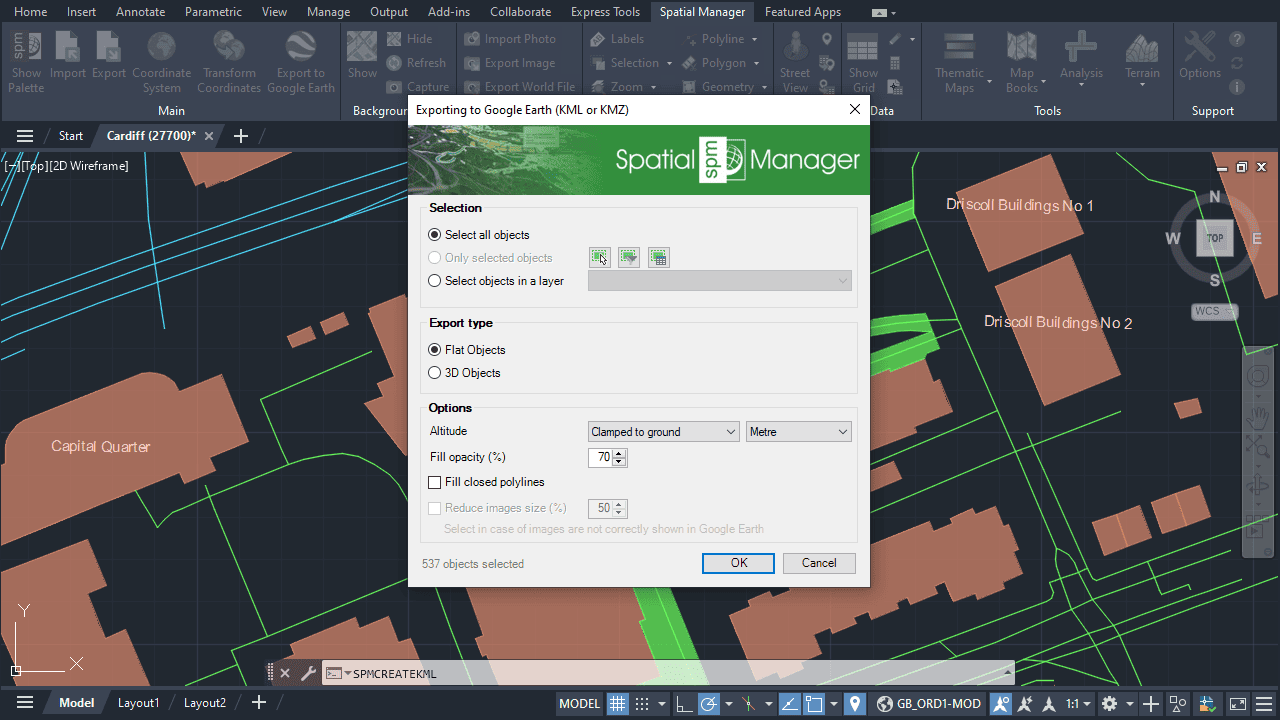Click the Fill opacity percentage field

600,457
